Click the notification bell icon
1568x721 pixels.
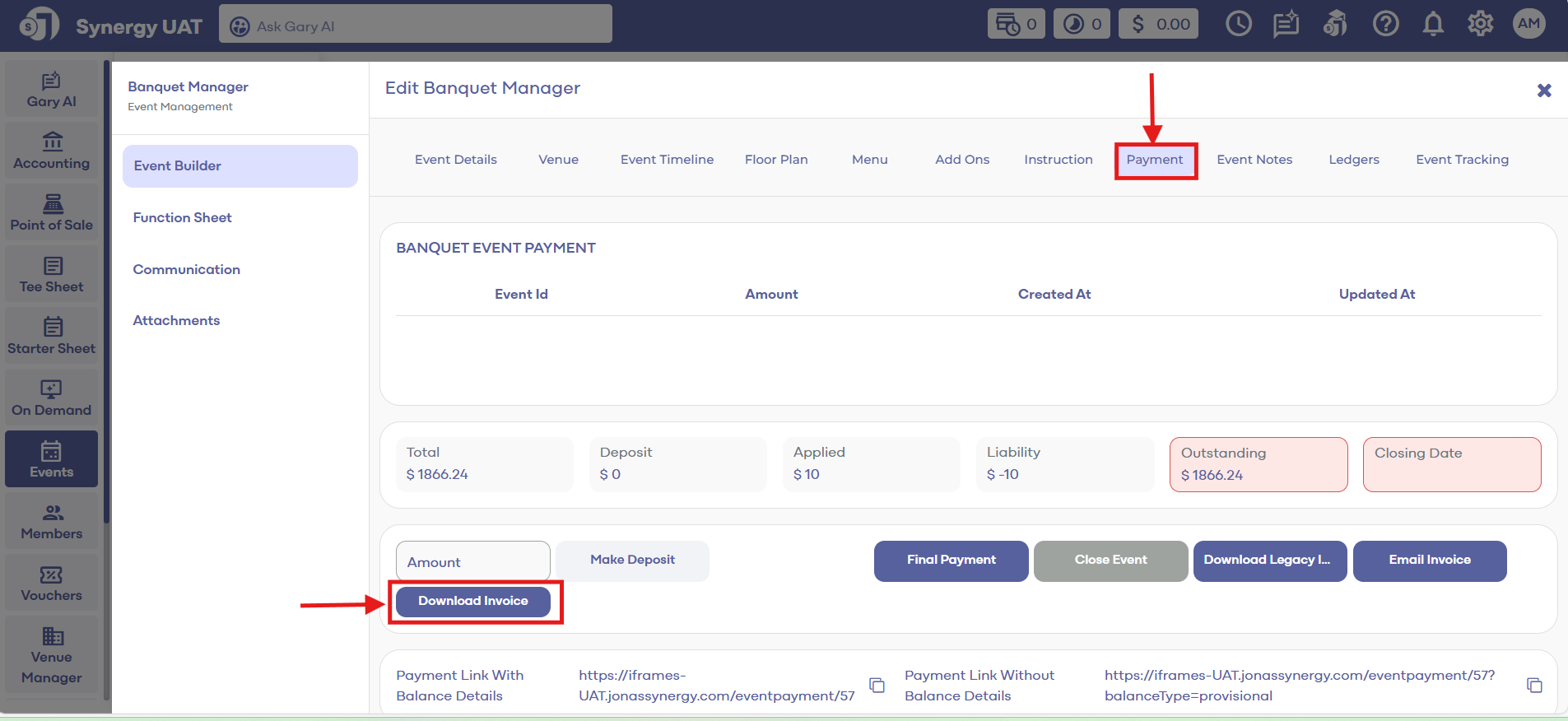1433,24
